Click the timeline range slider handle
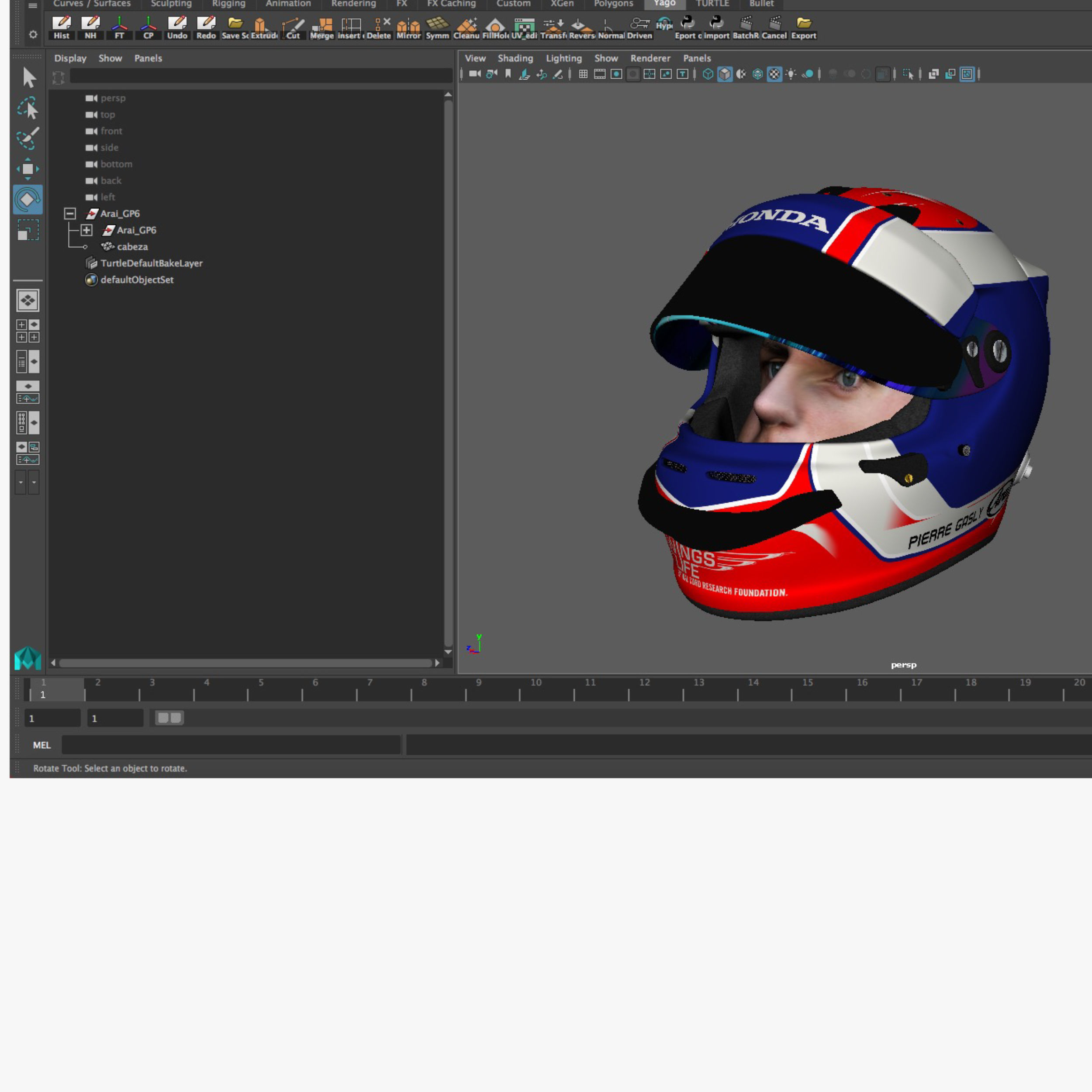Screen dimensions: 1092x1092 [169, 718]
